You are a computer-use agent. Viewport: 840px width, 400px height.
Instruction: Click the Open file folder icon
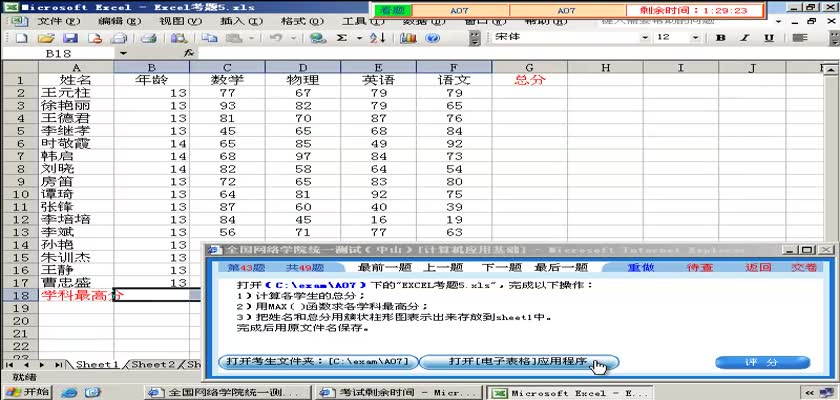[x=46, y=38]
